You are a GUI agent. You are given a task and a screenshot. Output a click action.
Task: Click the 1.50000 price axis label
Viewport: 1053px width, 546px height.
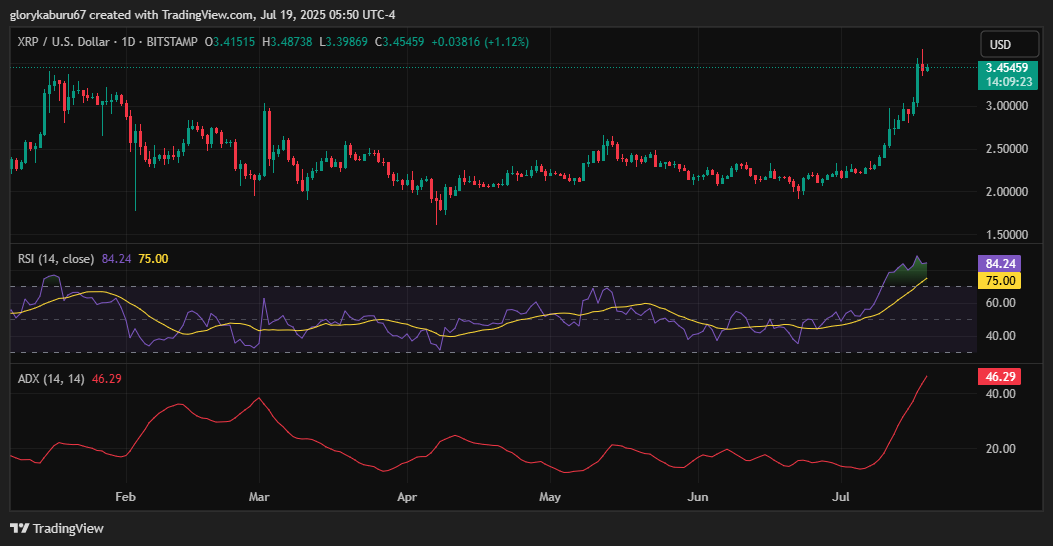point(1006,235)
